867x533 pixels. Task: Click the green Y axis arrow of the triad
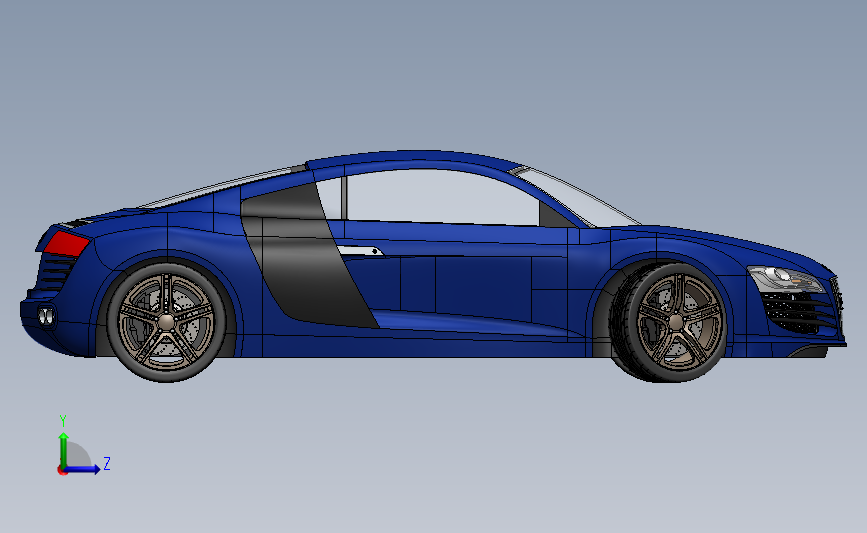point(64,450)
